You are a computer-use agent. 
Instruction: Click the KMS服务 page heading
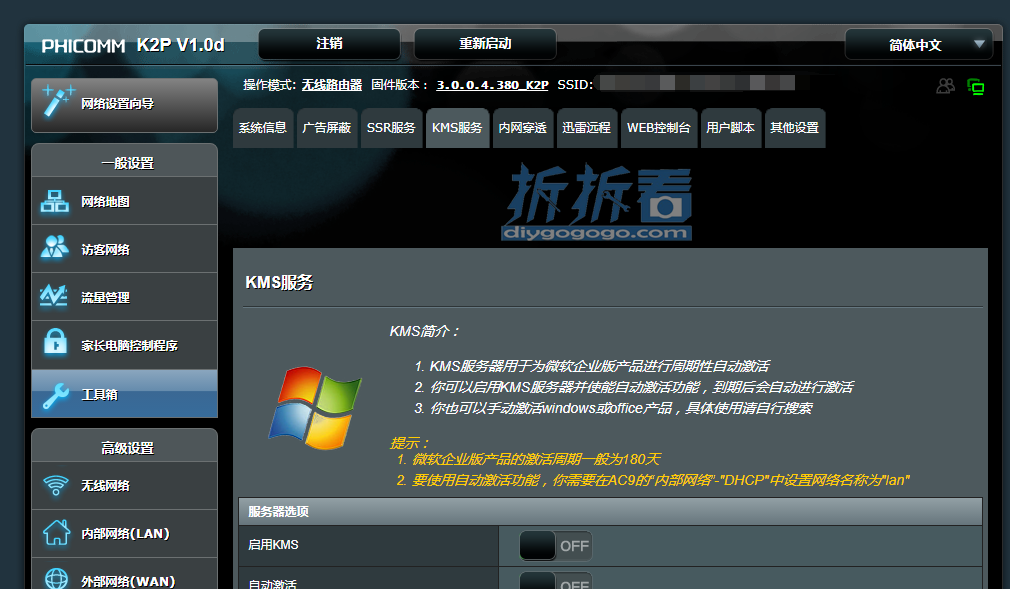point(279,282)
